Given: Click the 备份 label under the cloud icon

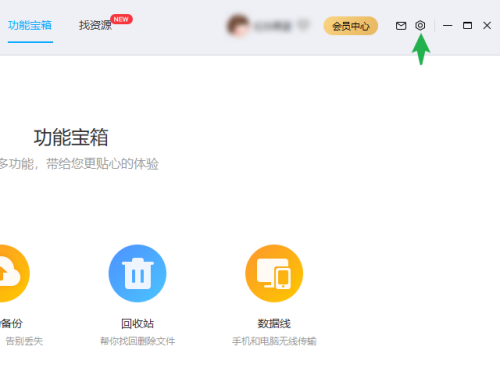Looking at the screenshot, I should tap(11, 323).
